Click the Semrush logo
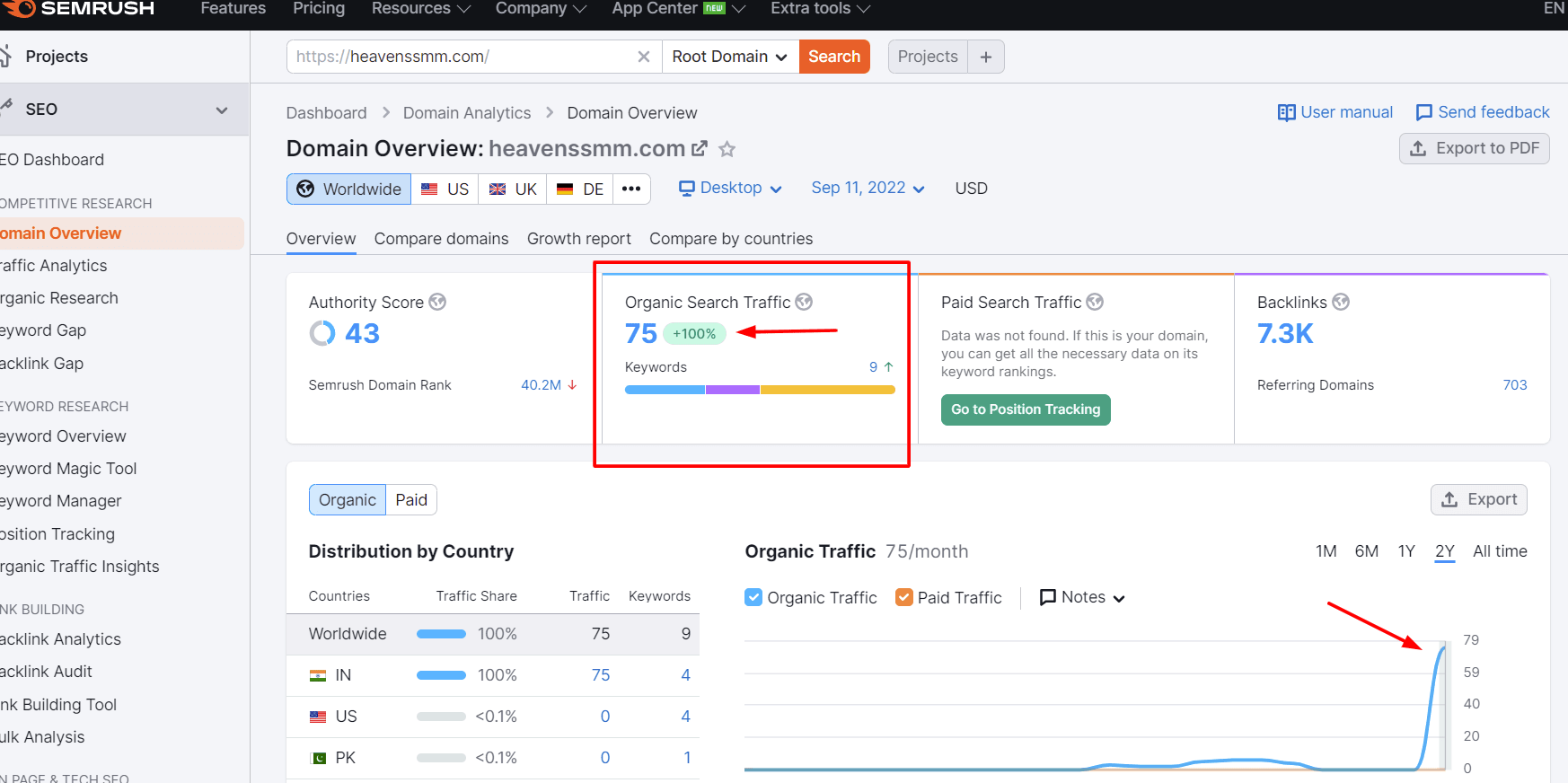Image resolution: width=1568 pixels, height=783 pixels. (77, 8)
